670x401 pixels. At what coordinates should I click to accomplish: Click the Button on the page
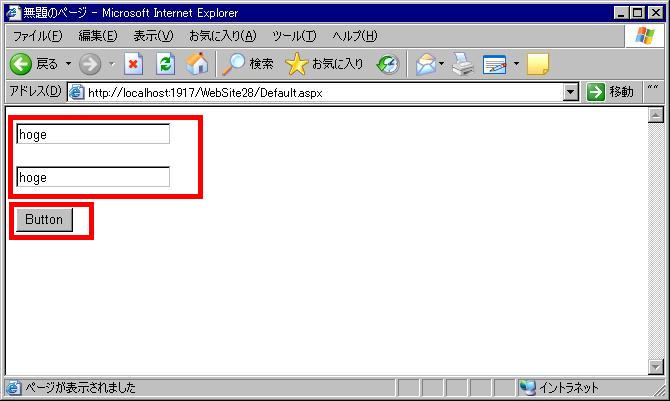point(44,220)
